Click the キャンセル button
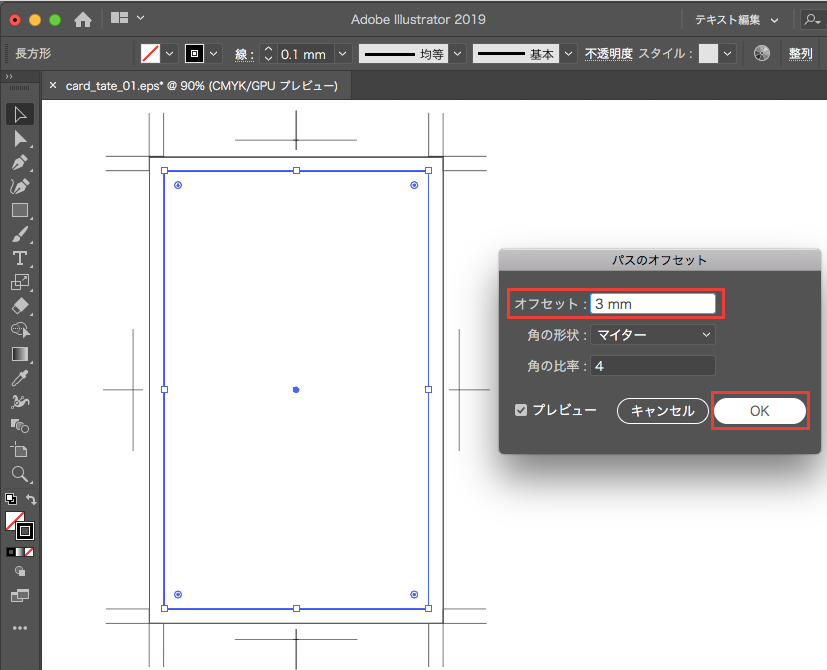The height and width of the screenshot is (670, 827). tap(661, 411)
